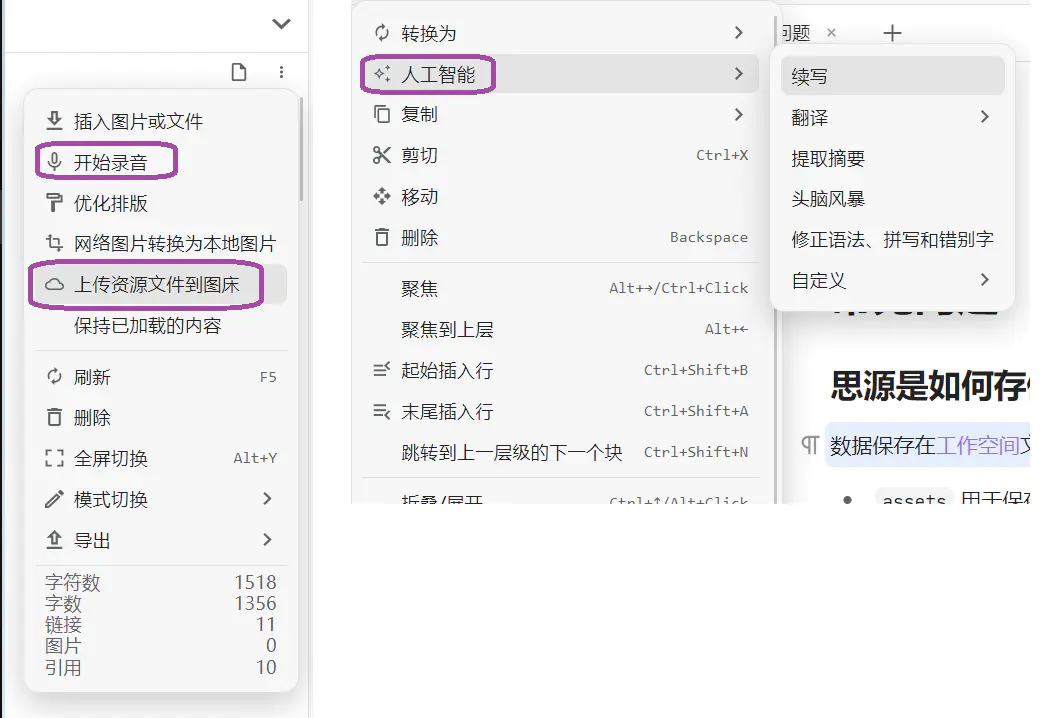The image size is (1052, 718).
Task: Click the trash icon beside 删除 in left menu
Action: tap(54, 417)
